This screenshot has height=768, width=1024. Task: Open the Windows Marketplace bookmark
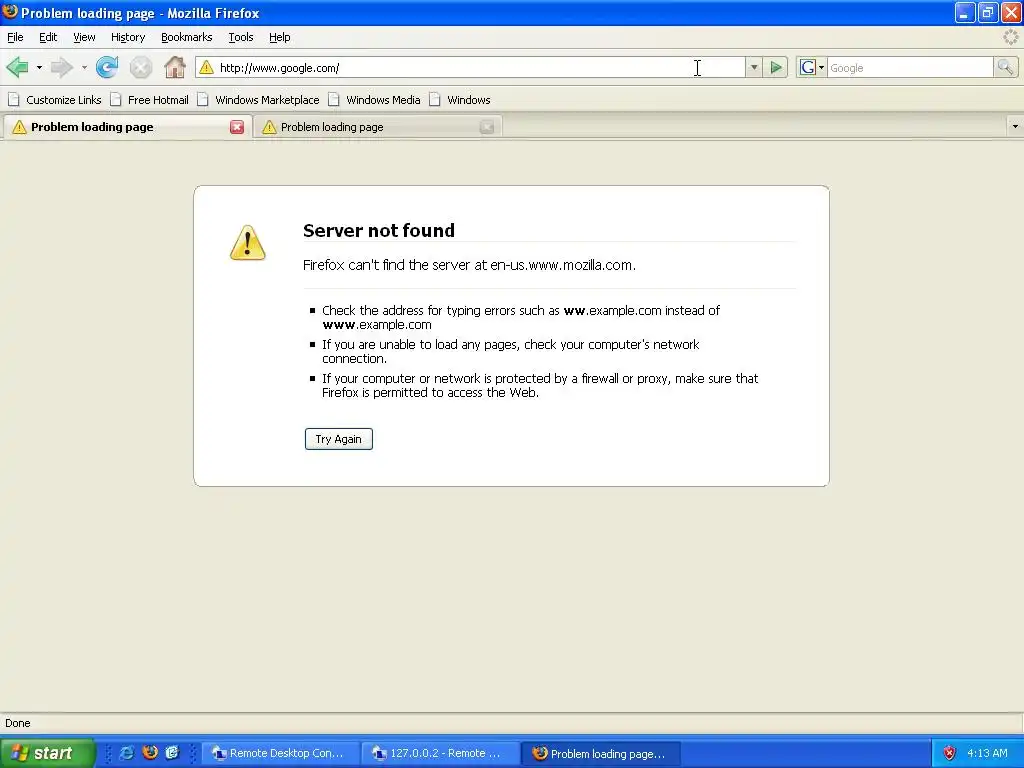(x=258, y=100)
